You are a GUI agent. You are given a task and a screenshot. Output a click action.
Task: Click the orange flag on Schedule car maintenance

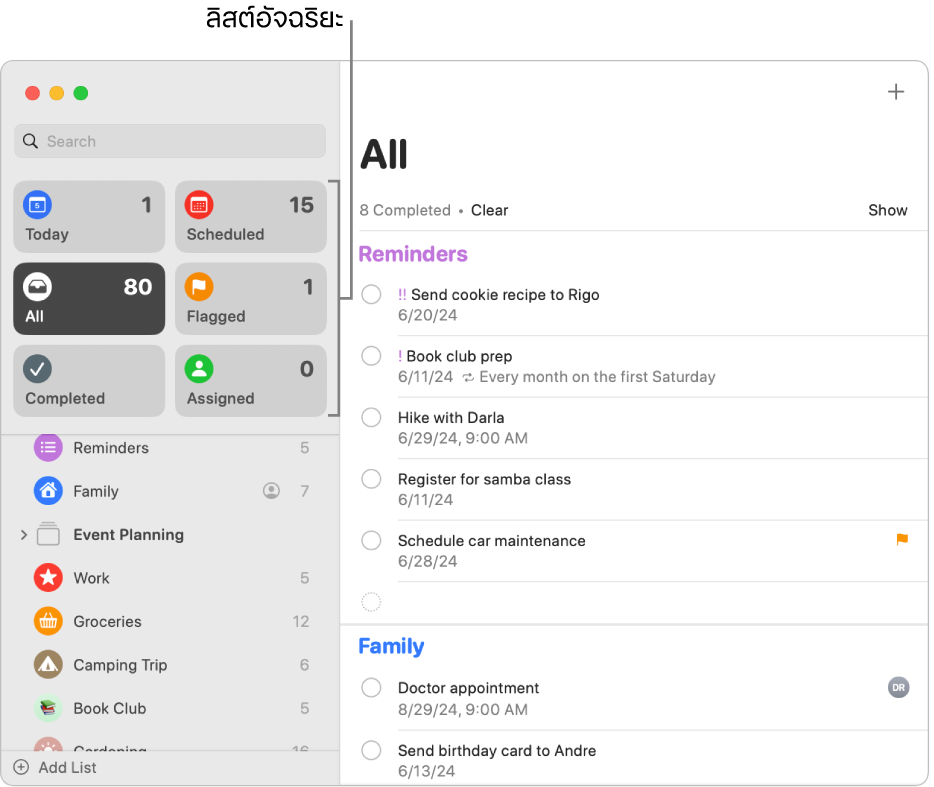click(x=902, y=539)
